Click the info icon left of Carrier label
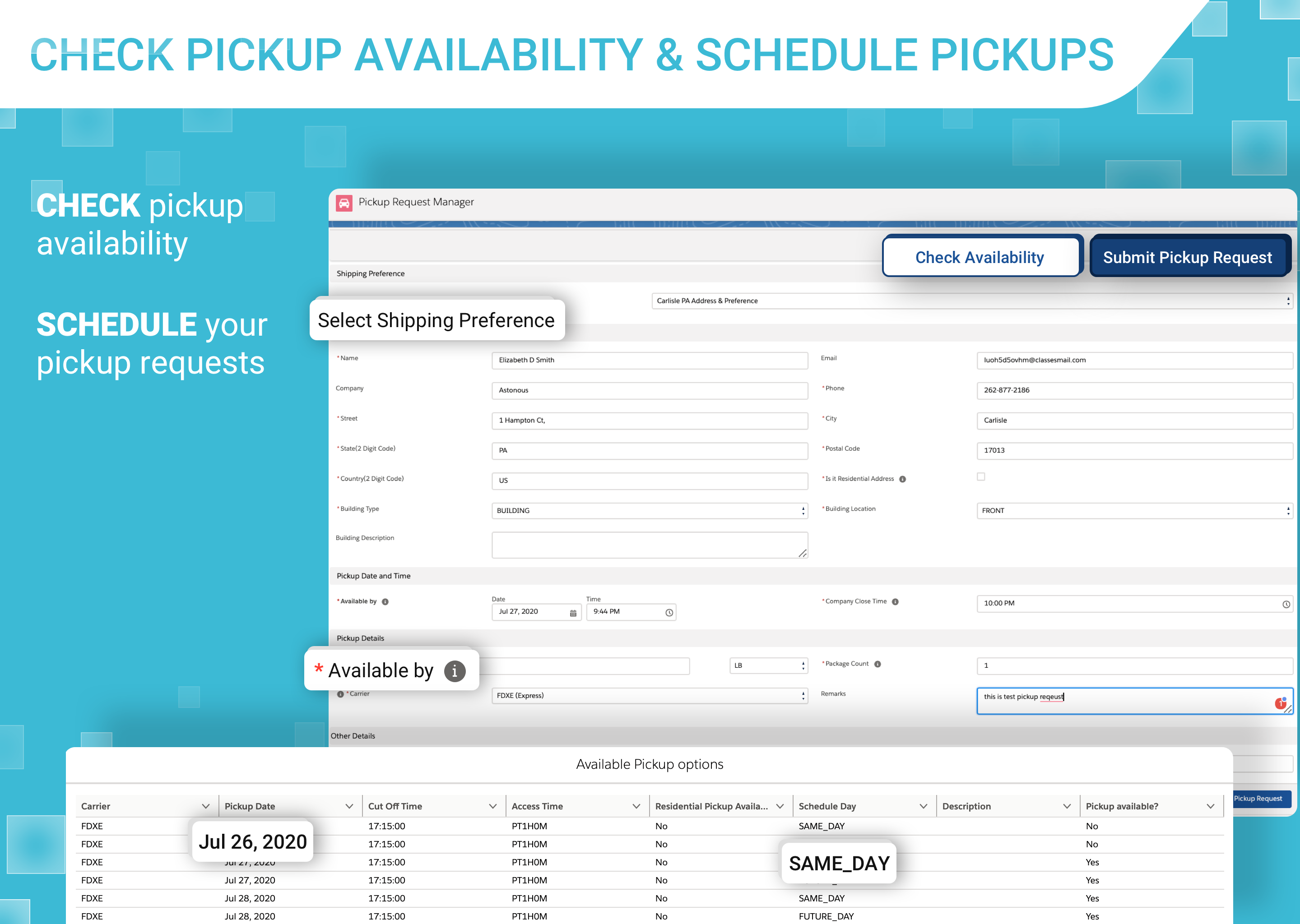The width and height of the screenshot is (1300, 924). (340, 694)
